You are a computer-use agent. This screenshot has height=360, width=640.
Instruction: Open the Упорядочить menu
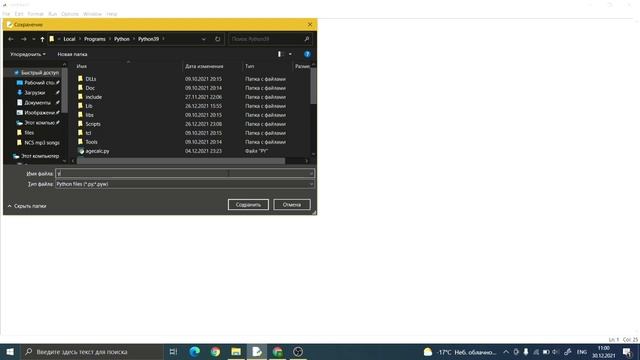click(x=28, y=54)
